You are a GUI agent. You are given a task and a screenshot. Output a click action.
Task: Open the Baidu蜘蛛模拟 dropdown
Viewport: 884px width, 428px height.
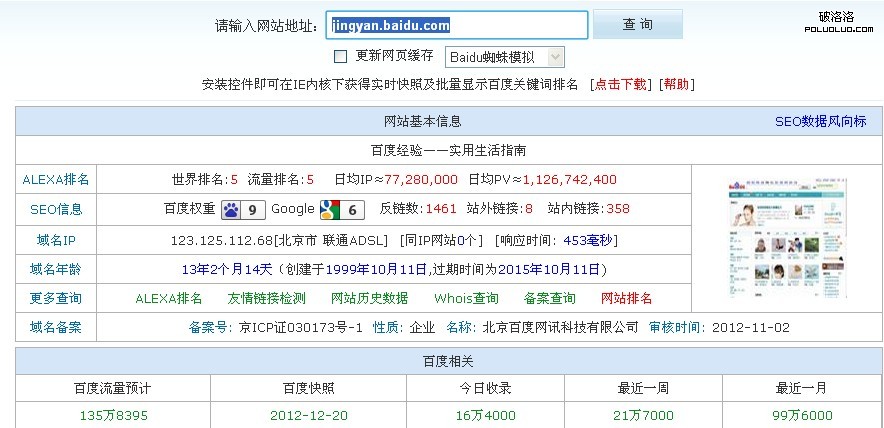pos(505,57)
